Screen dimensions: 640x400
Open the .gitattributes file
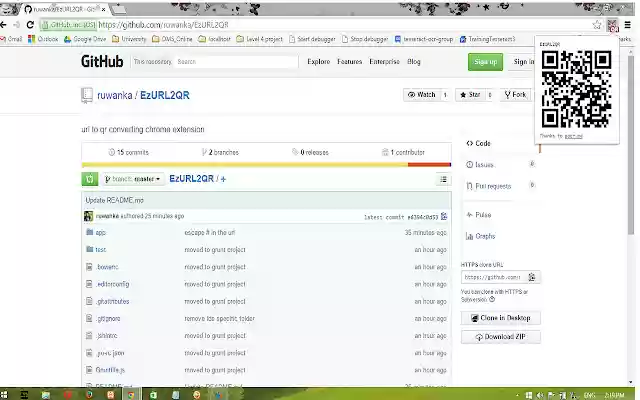pyautogui.click(x=112, y=302)
